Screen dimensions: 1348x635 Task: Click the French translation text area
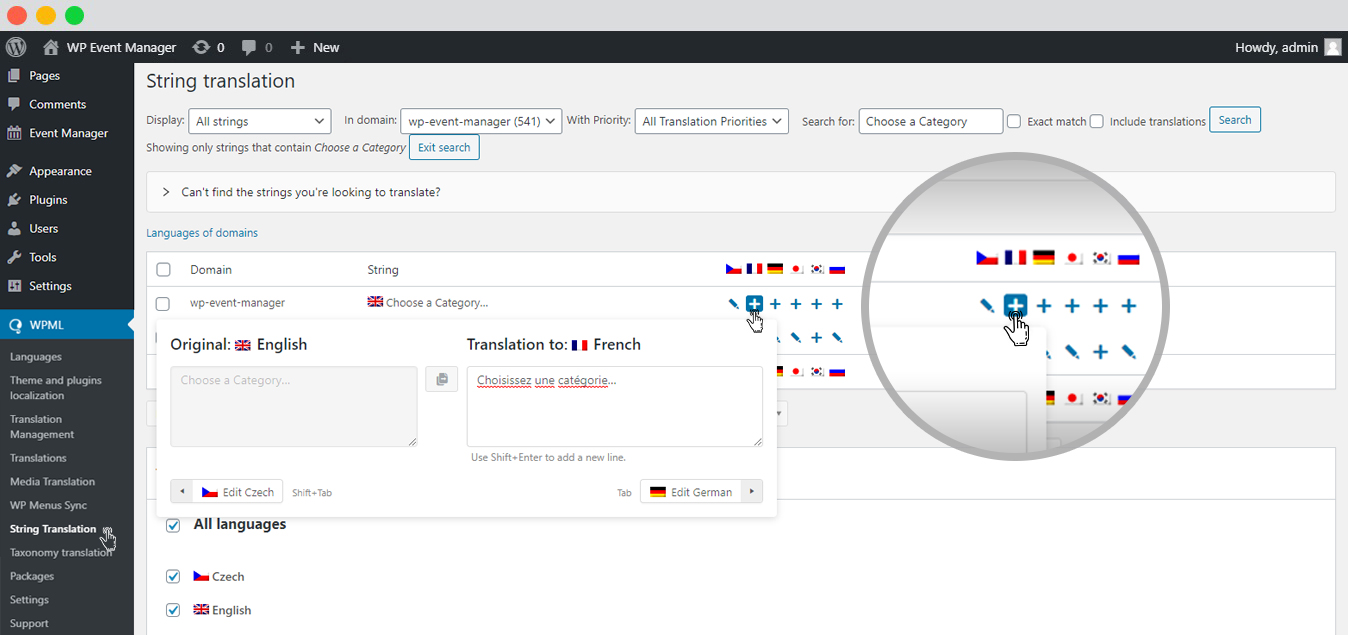[615, 407]
